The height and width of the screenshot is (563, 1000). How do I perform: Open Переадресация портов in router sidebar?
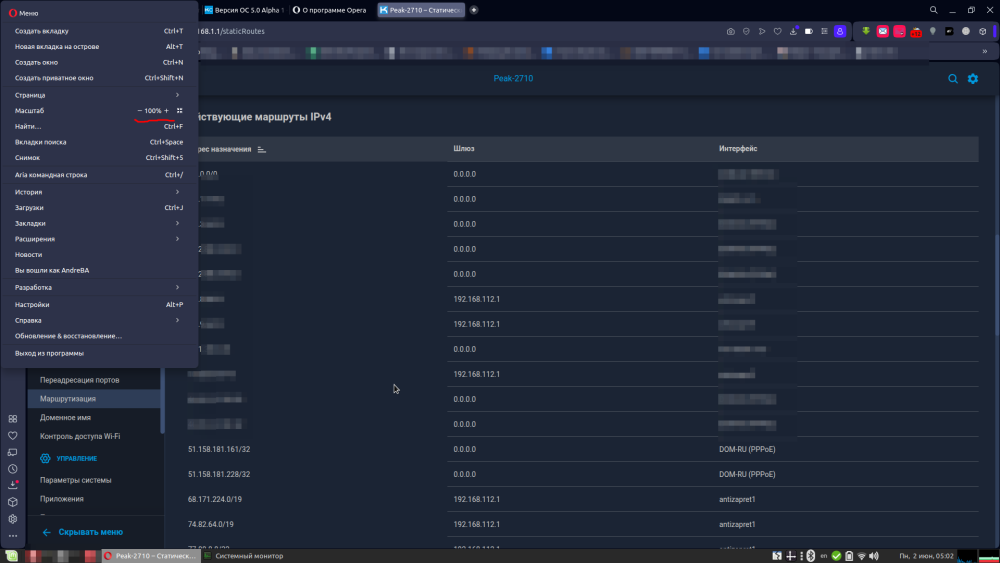click(80, 380)
